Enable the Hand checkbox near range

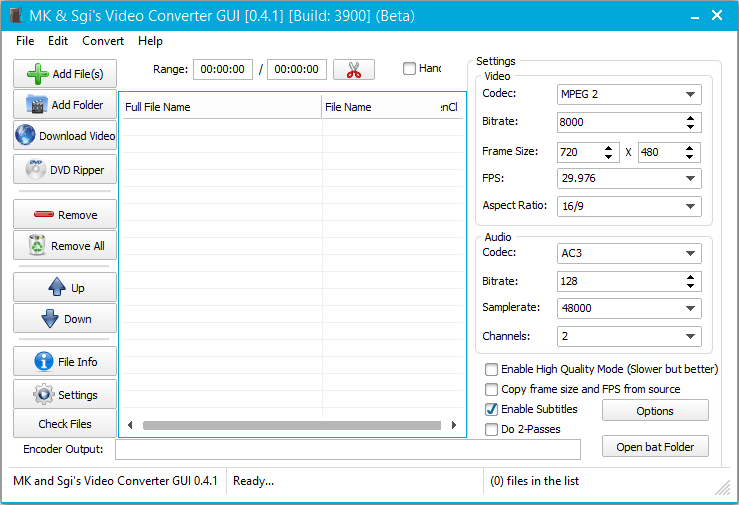[x=410, y=69]
